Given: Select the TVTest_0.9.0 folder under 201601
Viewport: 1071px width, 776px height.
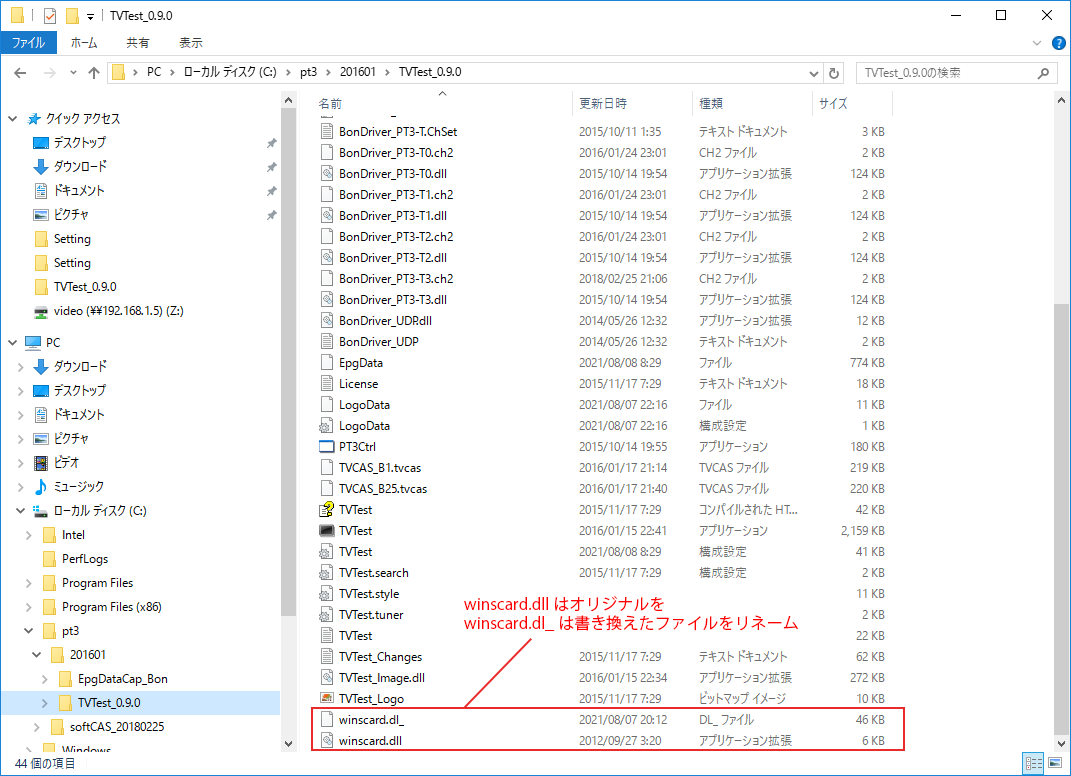Looking at the screenshot, I should [109, 703].
